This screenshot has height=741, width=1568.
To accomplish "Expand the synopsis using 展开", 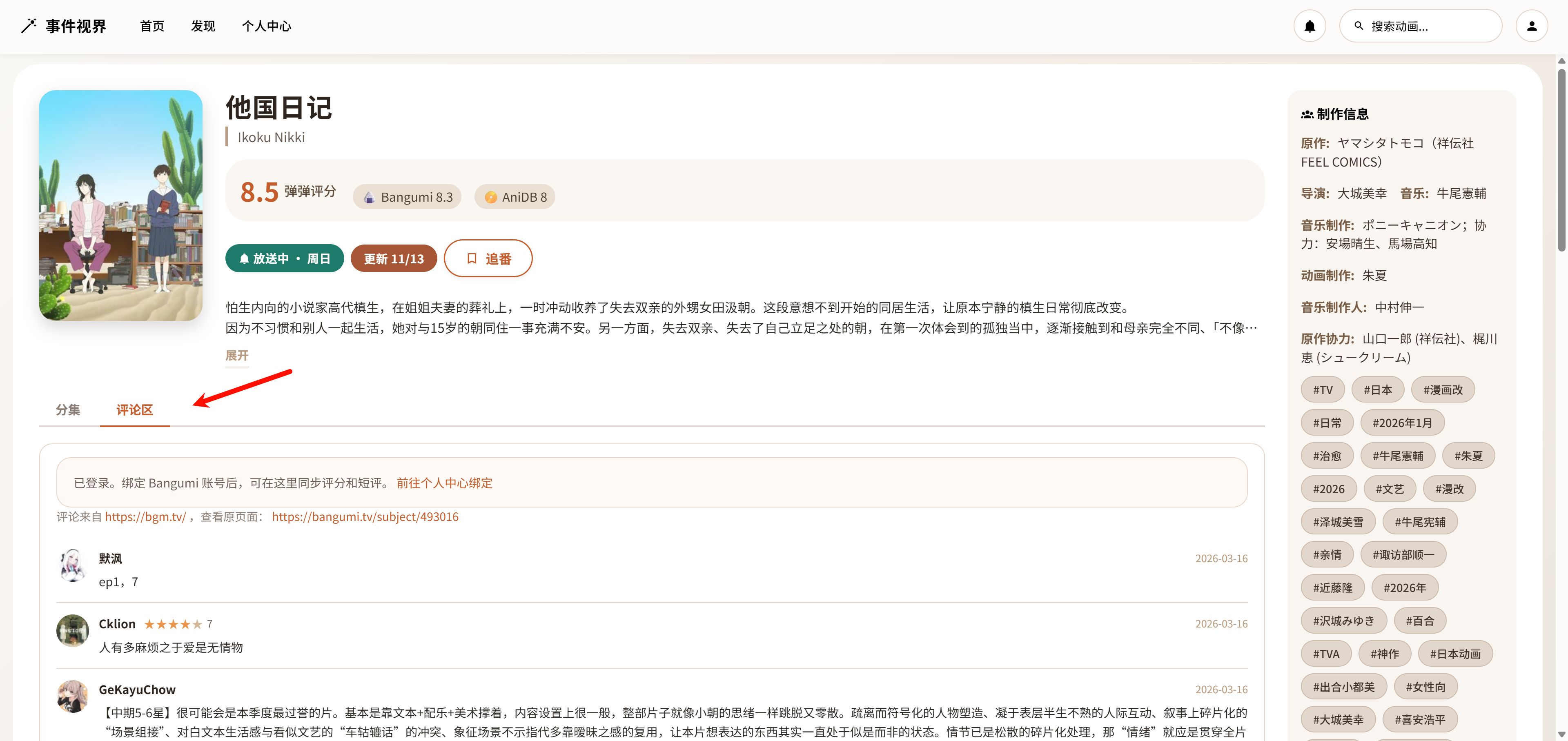I will (x=236, y=355).
